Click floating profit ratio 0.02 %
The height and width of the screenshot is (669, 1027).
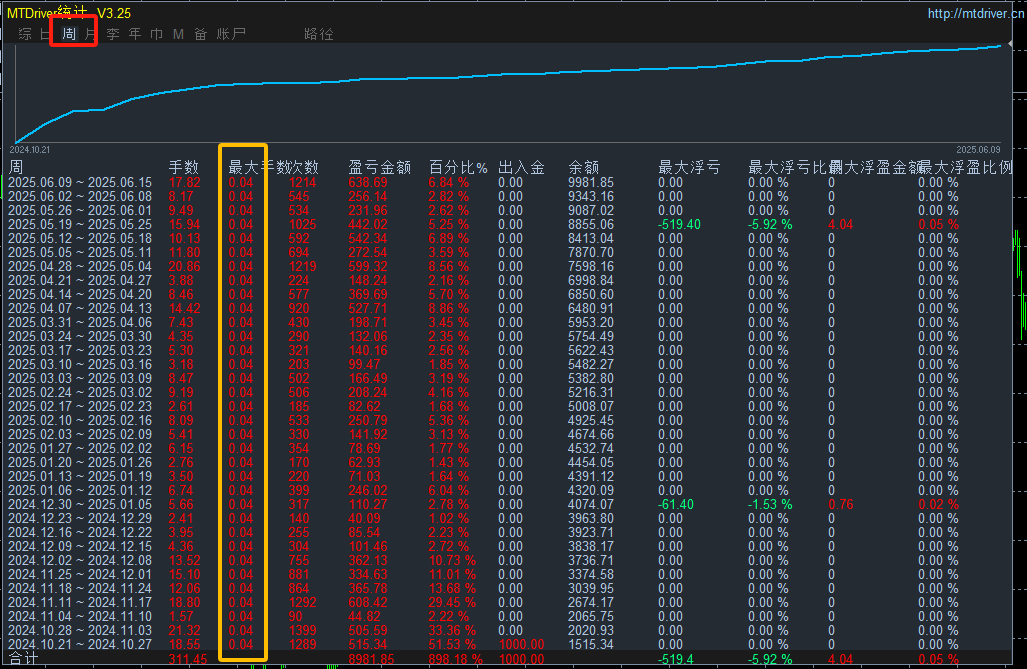click(x=939, y=505)
